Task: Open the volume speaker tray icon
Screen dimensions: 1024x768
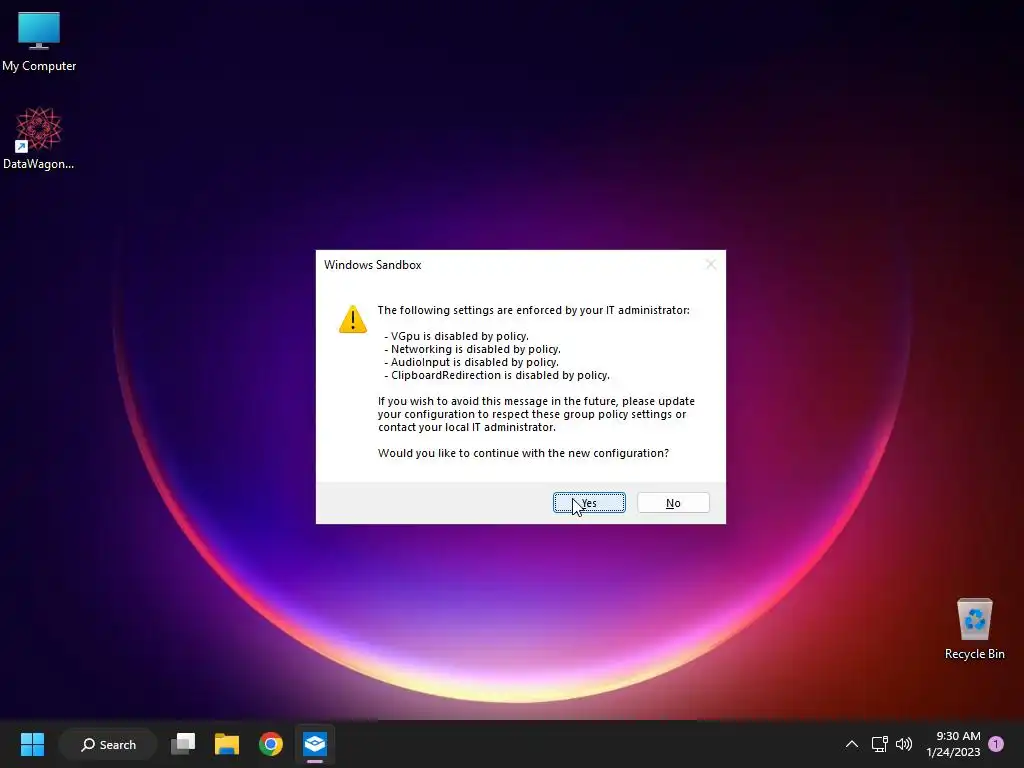Action: click(904, 744)
